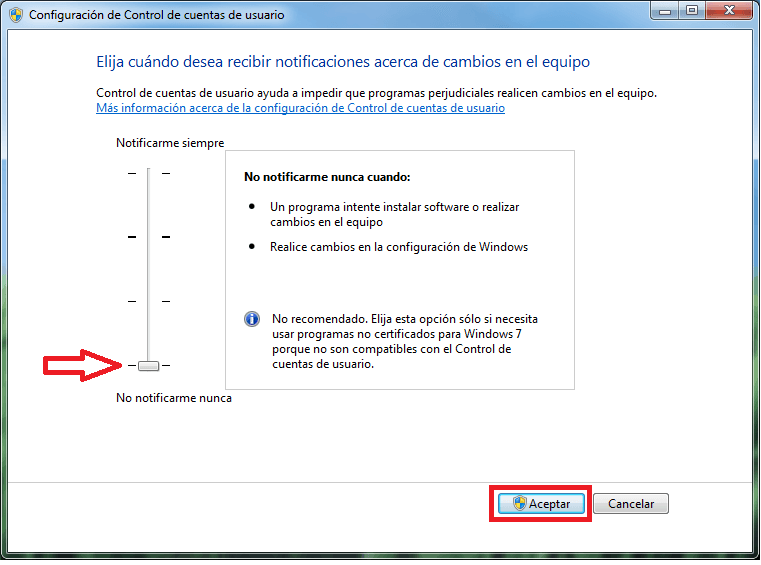The height and width of the screenshot is (565, 761).
Task: Click the 'No notificarme nunca' label
Action: [174, 398]
